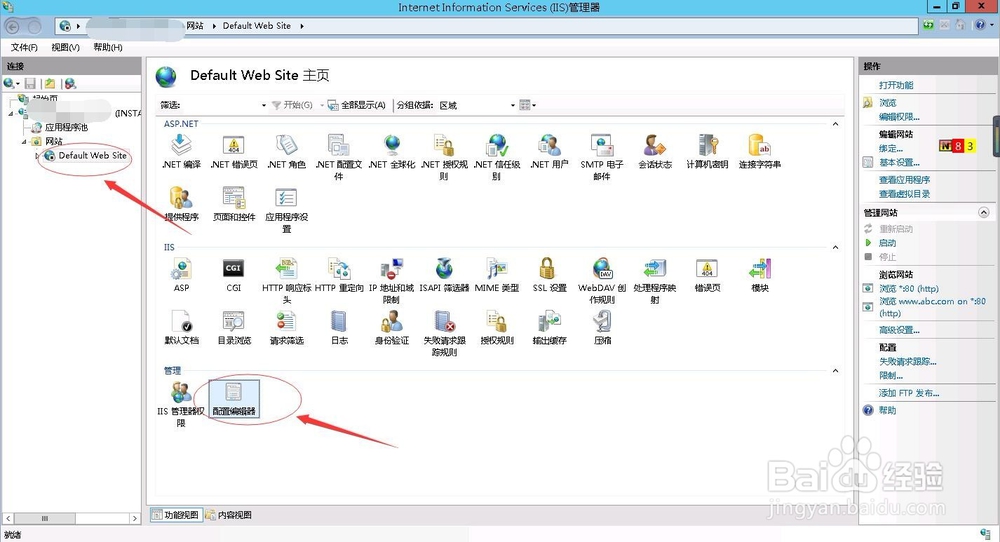Open the 目录浏览 feature

(x=234, y=328)
